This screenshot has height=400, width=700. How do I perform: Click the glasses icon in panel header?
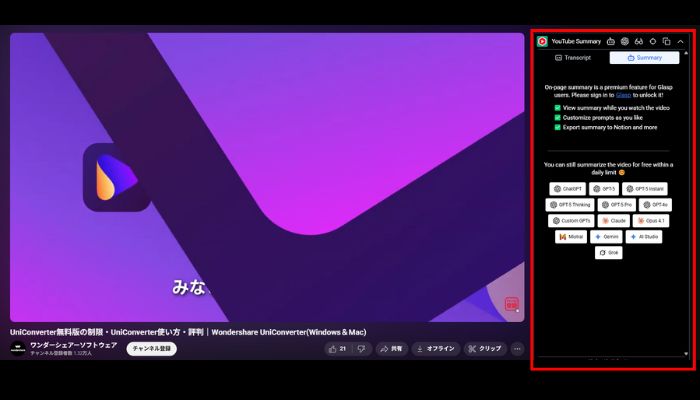pyautogui.click(x=639, y=42)
